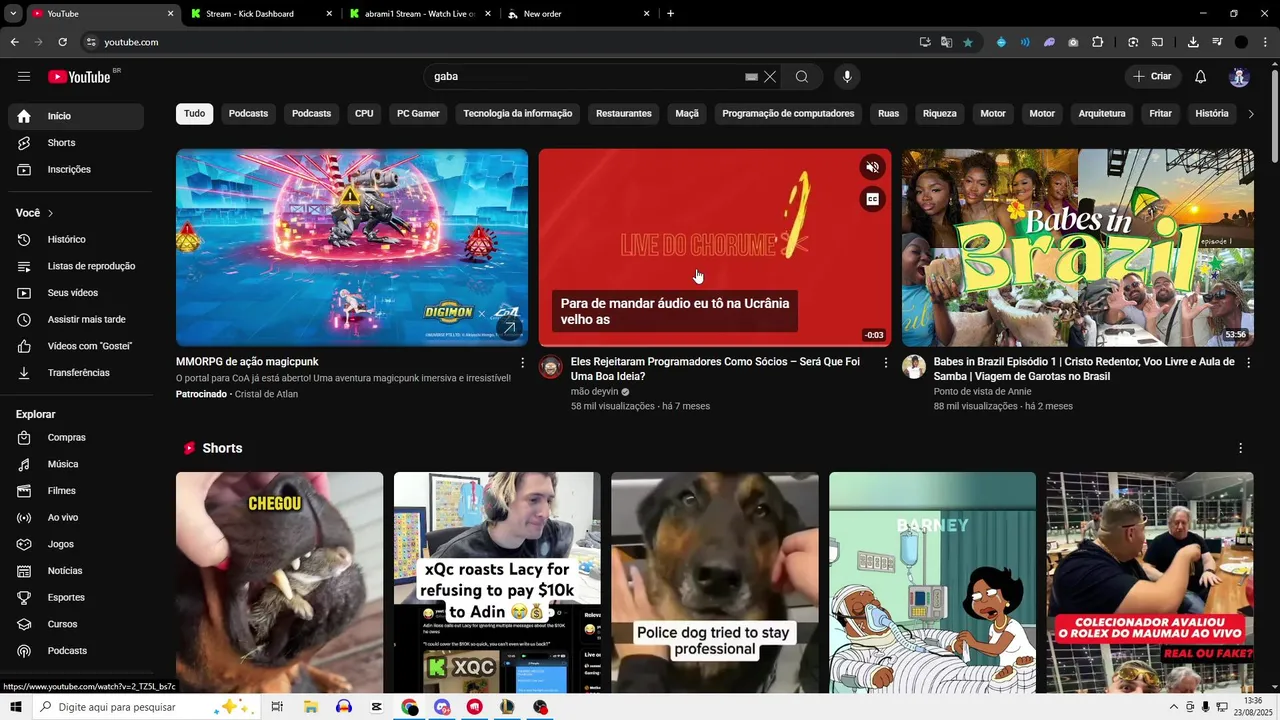Viewport: 1280px width, 720px height.
Task: Select the CPU filter chip
Action: click(x=364, y=114)
